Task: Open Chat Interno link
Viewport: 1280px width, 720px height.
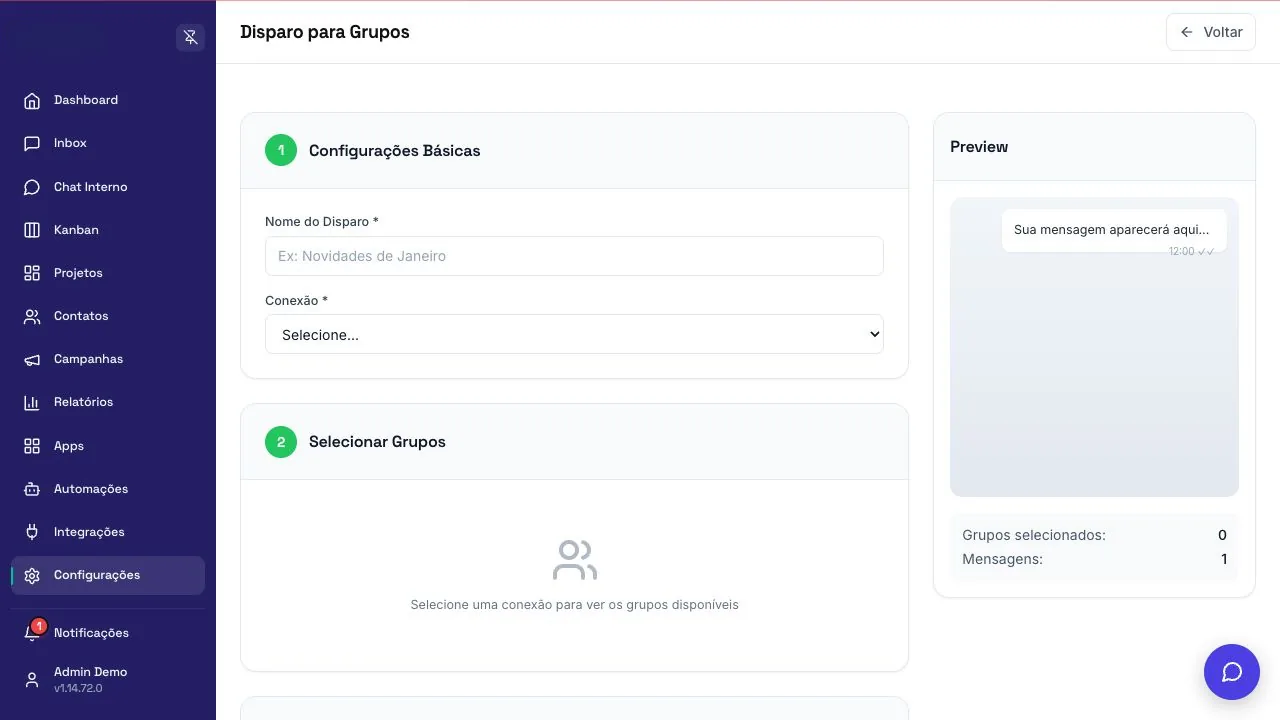Action: pyautogui.click(x=108, y=187)
